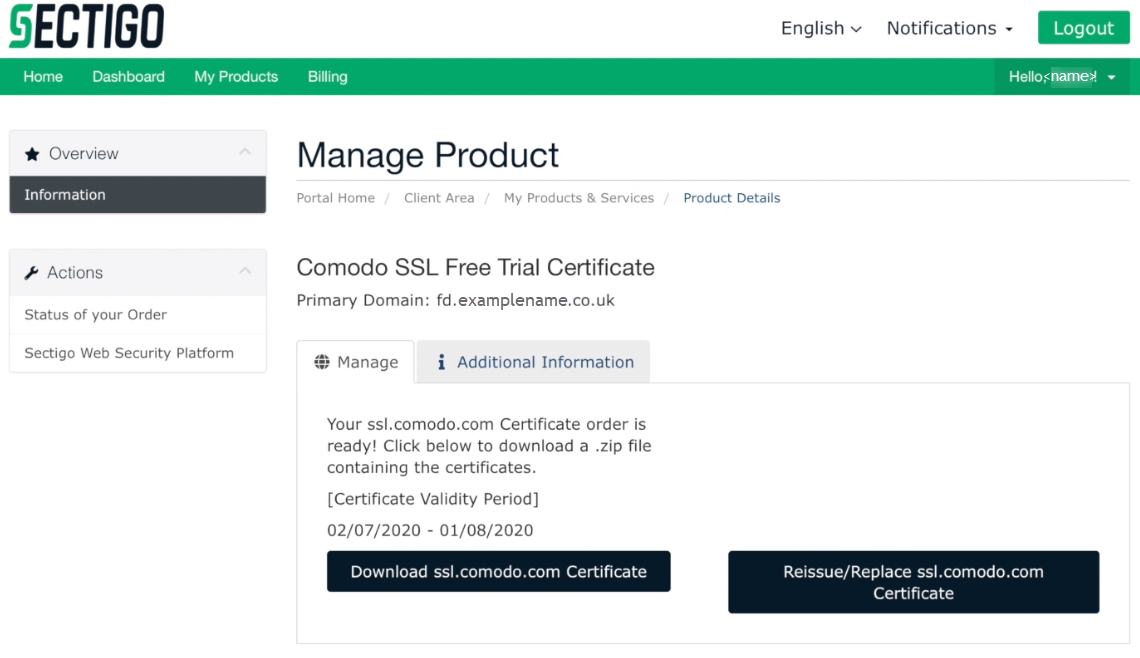Download ssl.comodo.com Certificate

tap(498, 572)
